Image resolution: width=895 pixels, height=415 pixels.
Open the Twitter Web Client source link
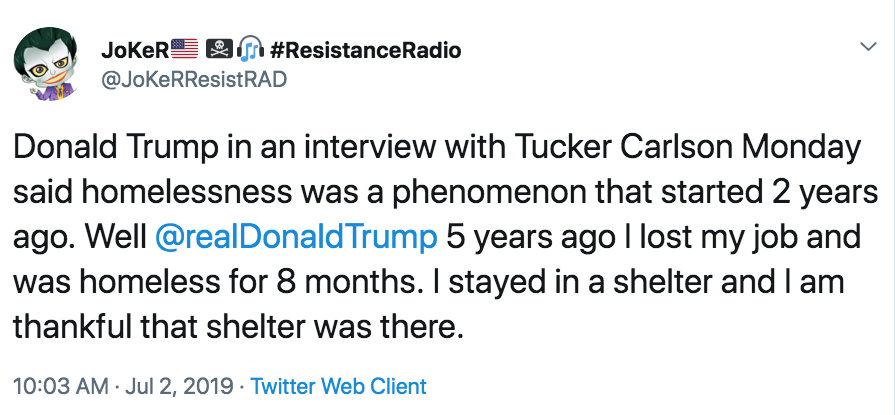(338, 386)
